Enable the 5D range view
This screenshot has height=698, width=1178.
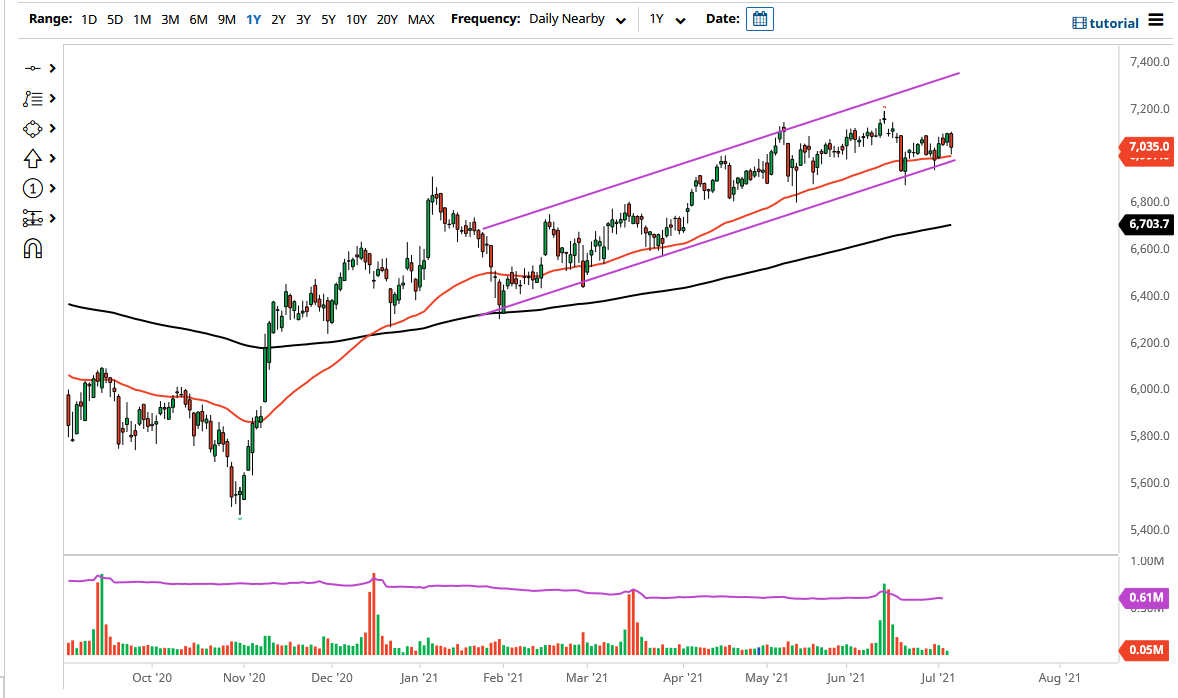(x=114, y=18)
